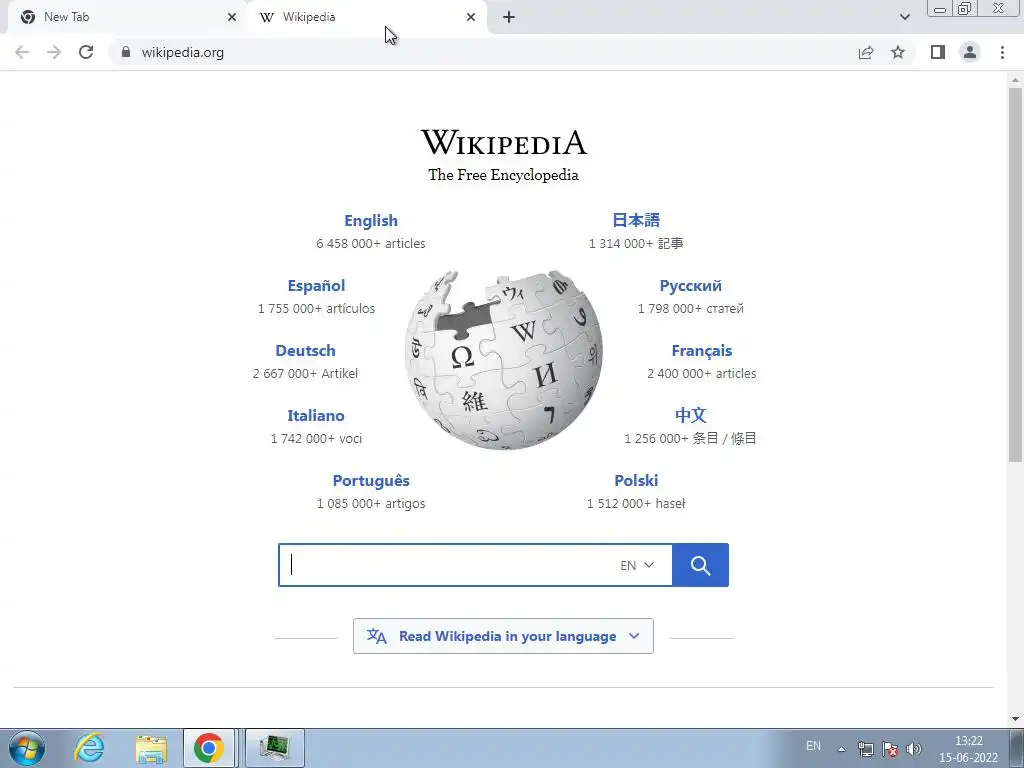Image resolution: width=1024 pixels, height=768 pixels.
Task: Click the "1 512 000+ haseł" text
Action: pos(636,504)
